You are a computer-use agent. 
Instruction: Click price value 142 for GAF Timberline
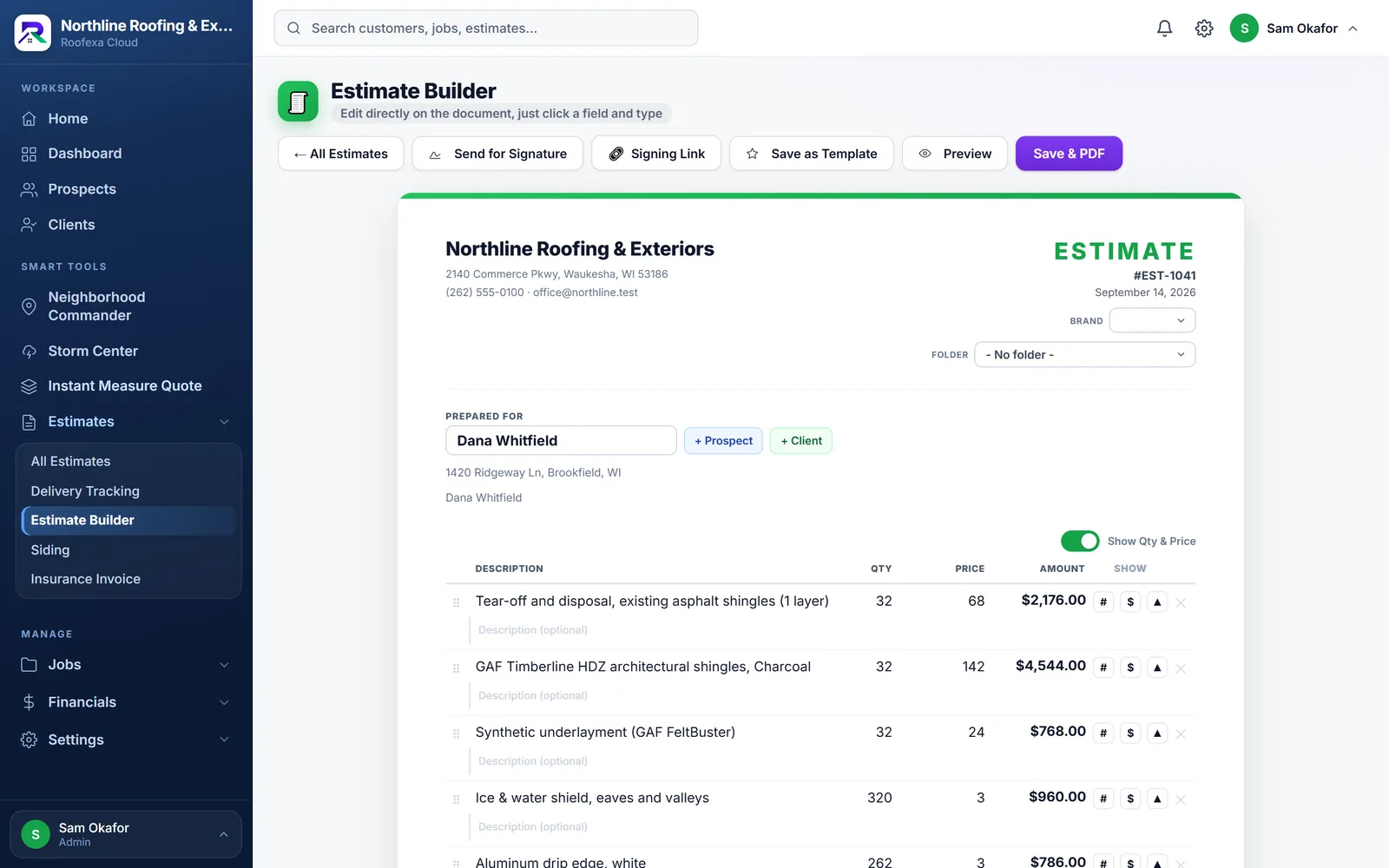[x=973, y=667]
